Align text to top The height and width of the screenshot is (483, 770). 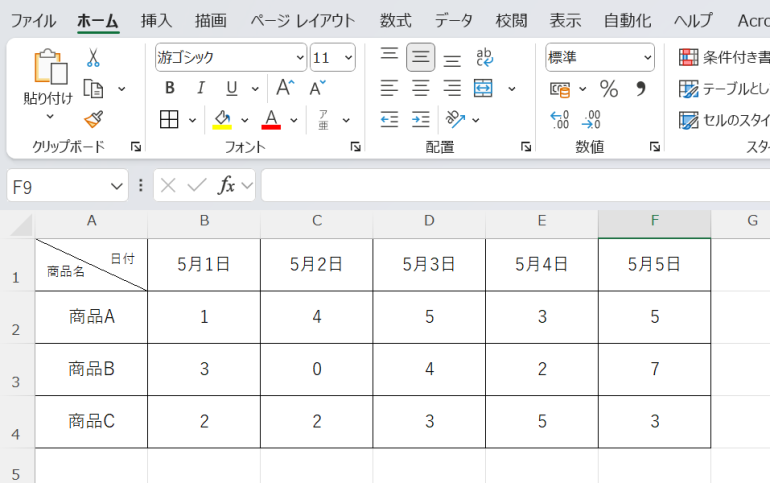coord(389,55)
